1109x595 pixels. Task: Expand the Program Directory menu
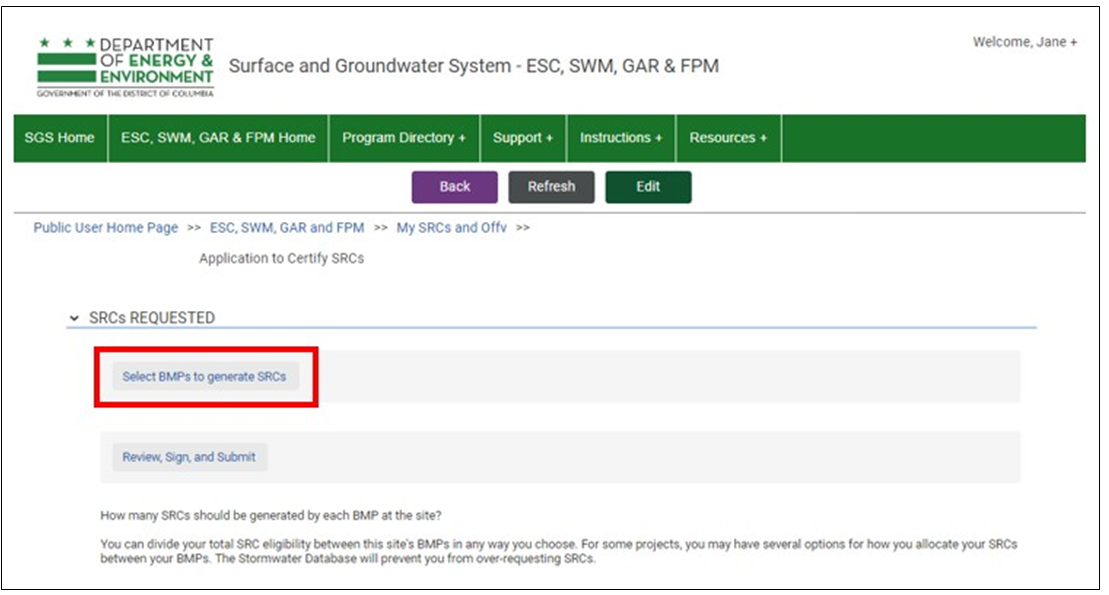(x=404, y=138)
